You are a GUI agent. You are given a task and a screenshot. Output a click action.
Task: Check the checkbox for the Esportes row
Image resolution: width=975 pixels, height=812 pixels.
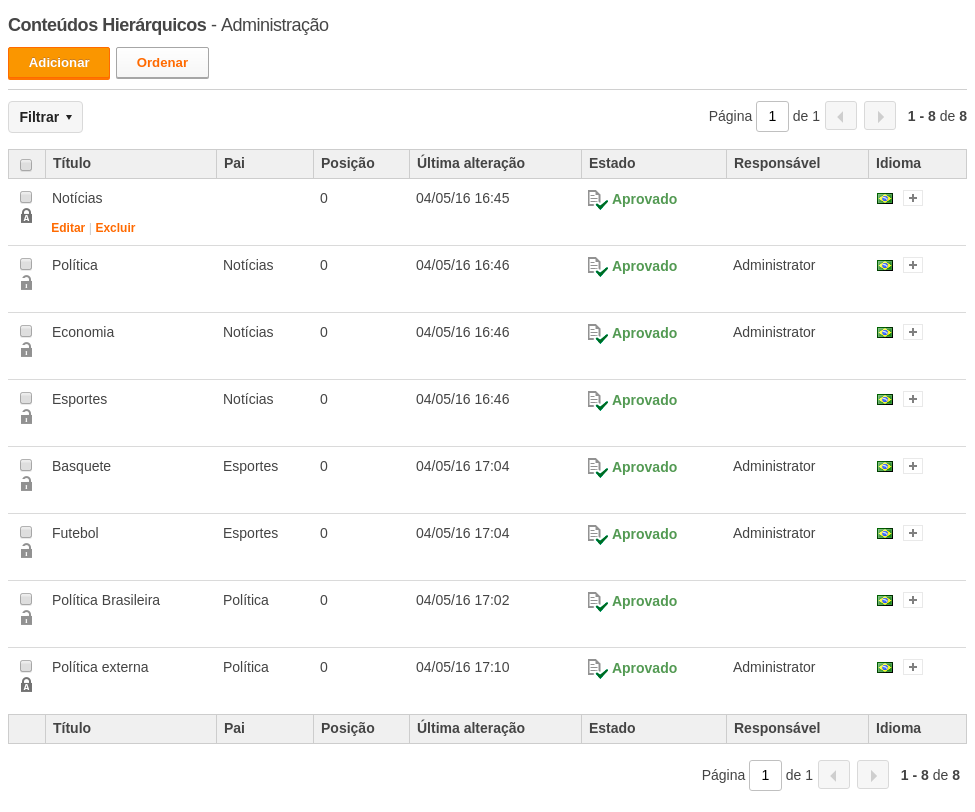[x=26, y=398]
